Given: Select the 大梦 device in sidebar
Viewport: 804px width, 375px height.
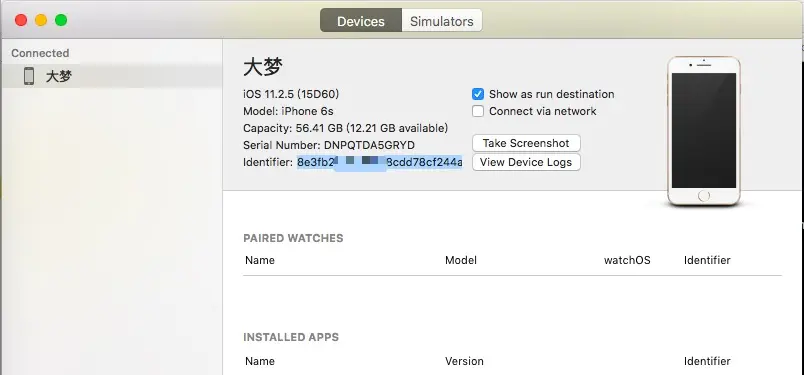Looking at the screenshot, I should pos(112,76).
